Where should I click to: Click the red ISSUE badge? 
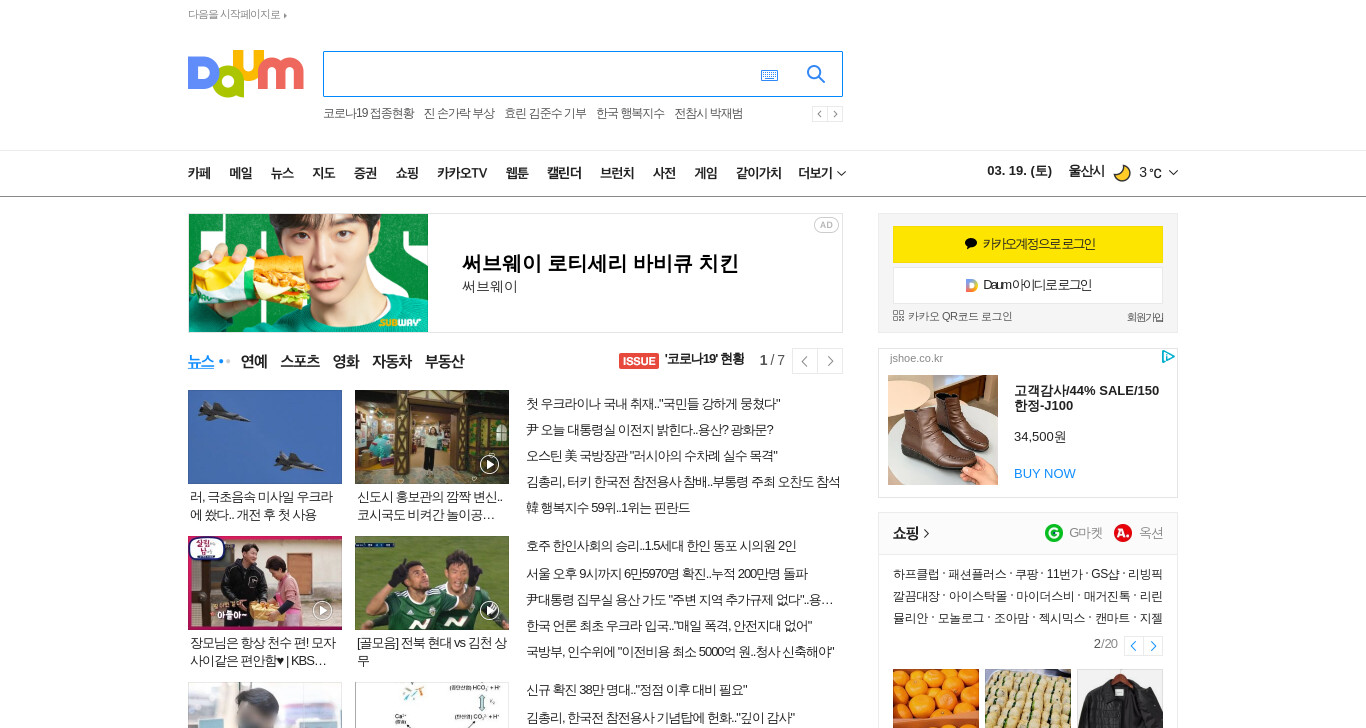[639, 360]
